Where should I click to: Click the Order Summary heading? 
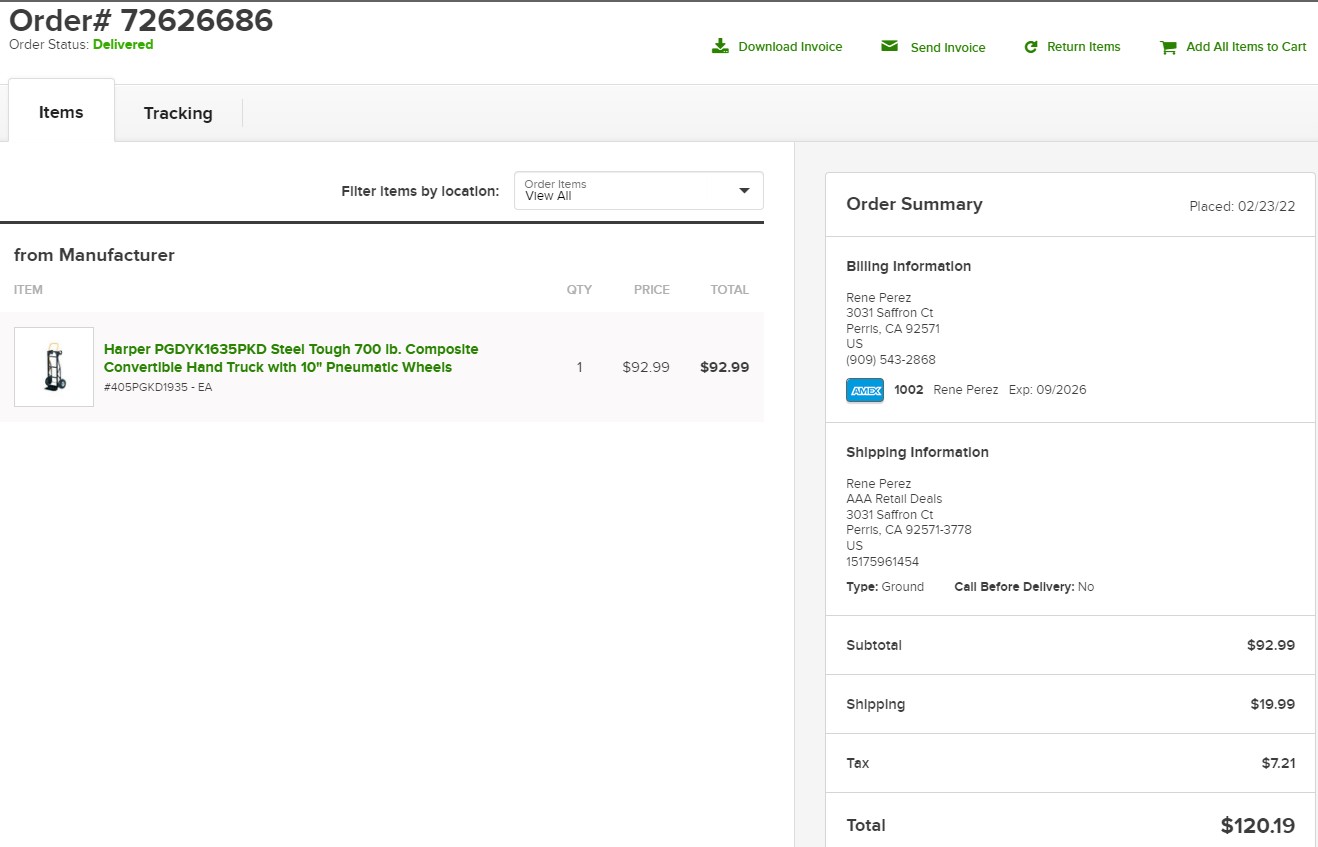(914, 204)
